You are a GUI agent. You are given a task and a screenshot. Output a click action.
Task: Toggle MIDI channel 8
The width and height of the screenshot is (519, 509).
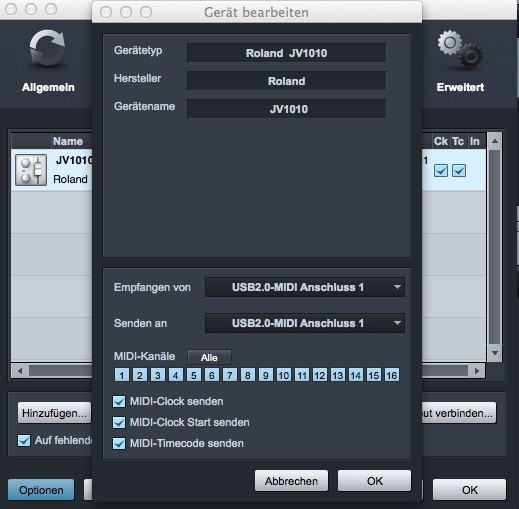tap(248, 375)
